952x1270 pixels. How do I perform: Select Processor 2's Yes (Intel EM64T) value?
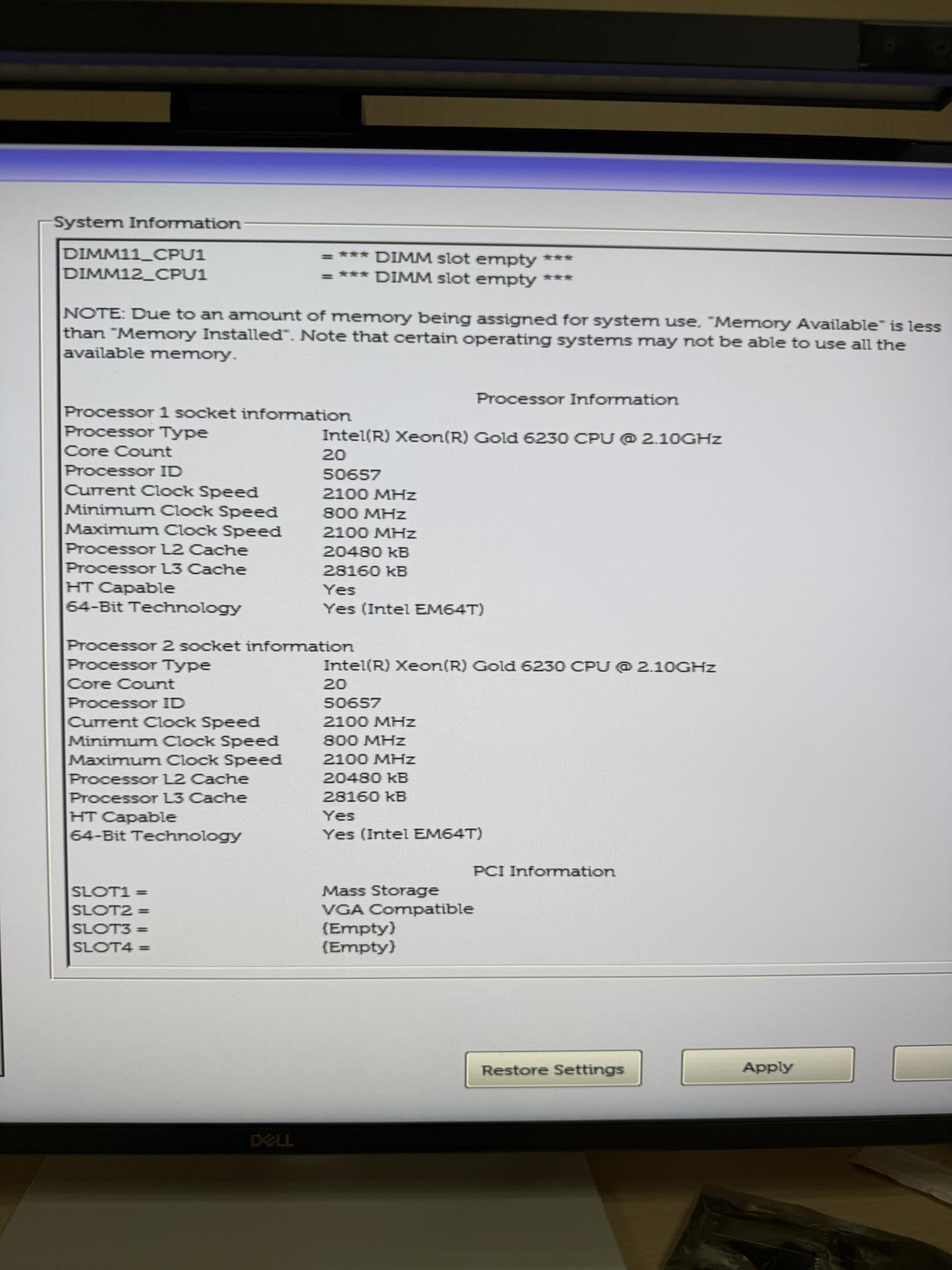(403, 834)
